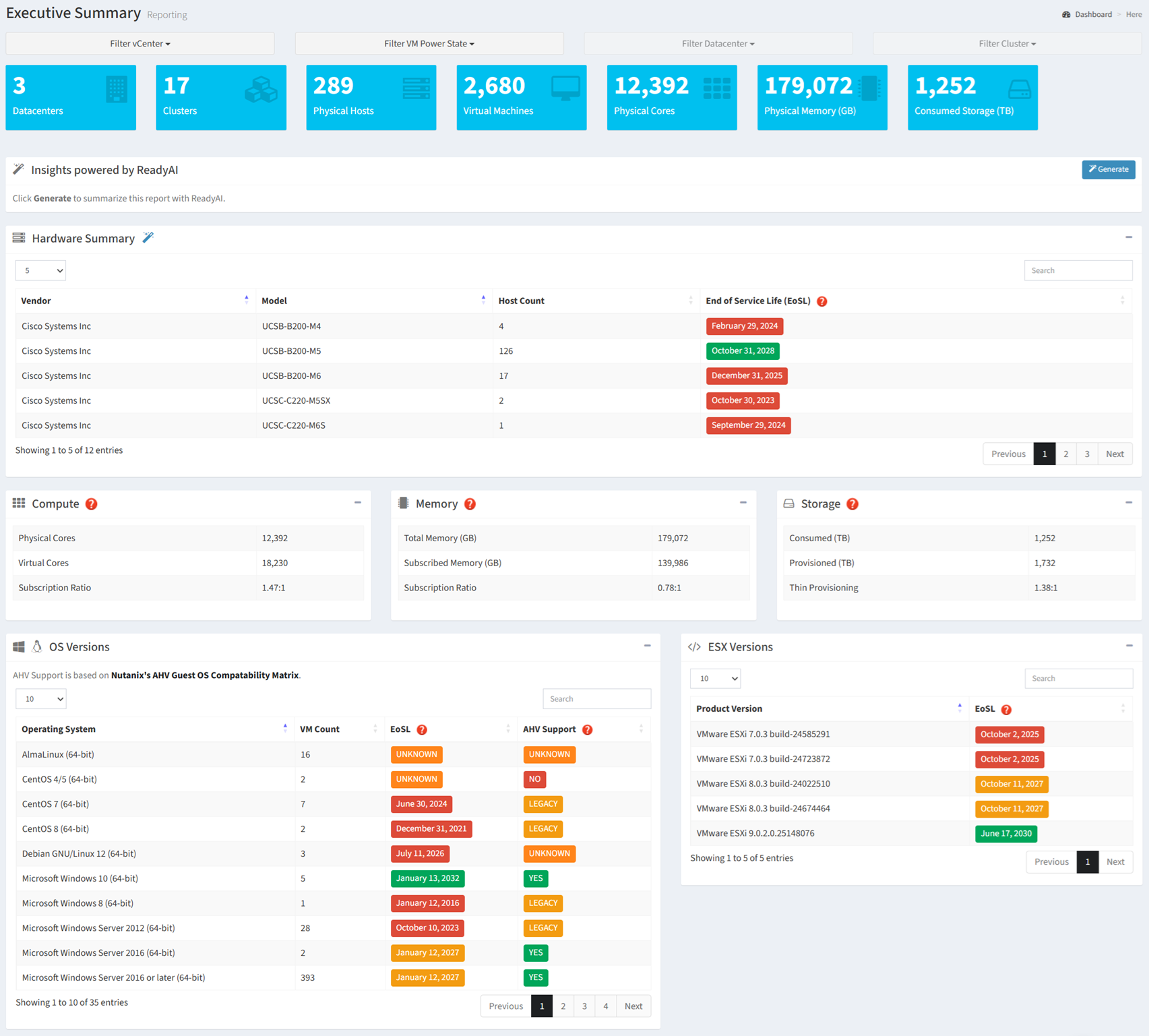
Task: Click the OS Versions EoSL help icon
Action: pos(422,729)
